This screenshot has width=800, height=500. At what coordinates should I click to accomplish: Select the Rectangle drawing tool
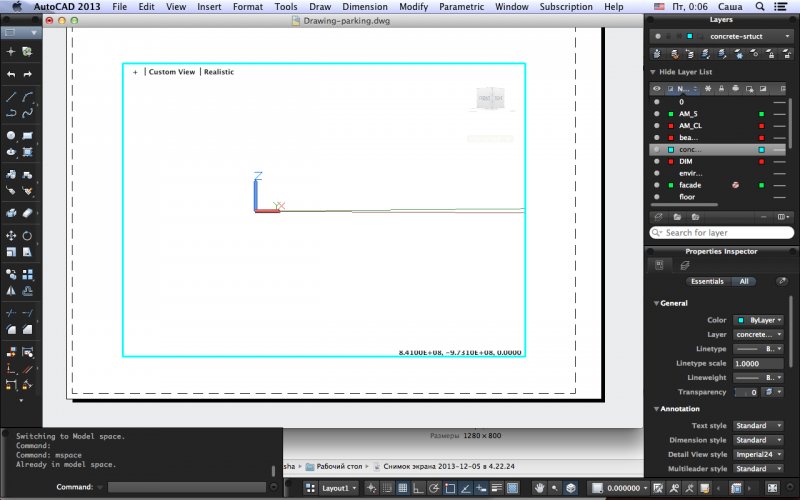[28, 135]
